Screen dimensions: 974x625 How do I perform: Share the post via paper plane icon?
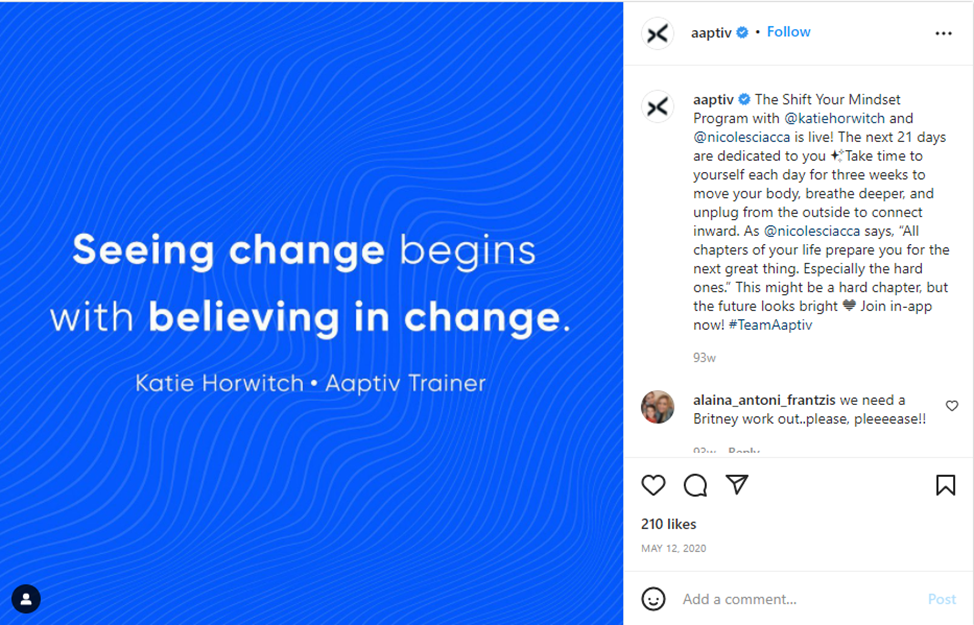click(737, 485)
